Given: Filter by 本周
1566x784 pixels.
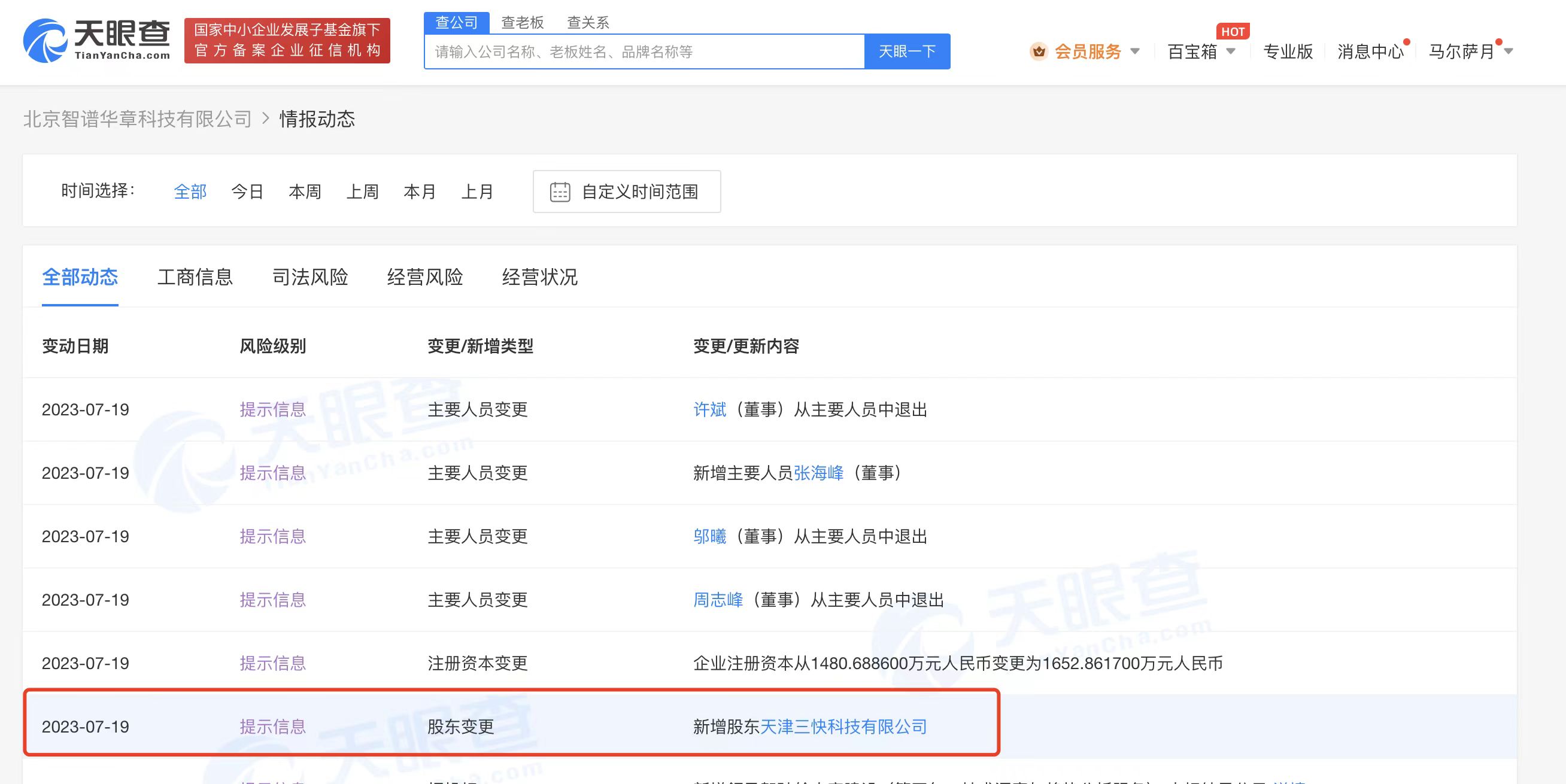Looking at the screenshot, I should (x=305, y=192).
